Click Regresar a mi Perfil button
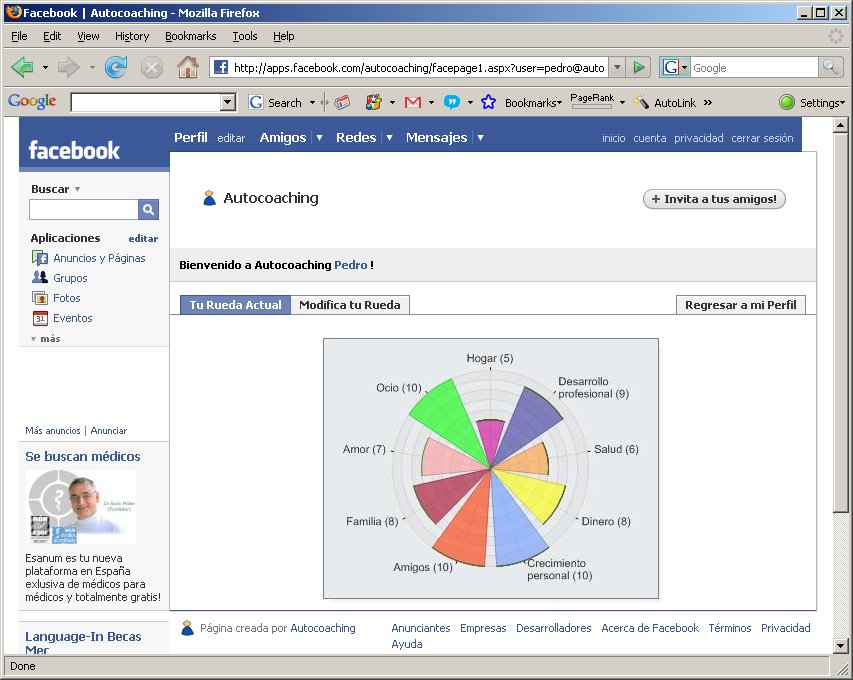This screenshot has height=680, width=853. 740,305
